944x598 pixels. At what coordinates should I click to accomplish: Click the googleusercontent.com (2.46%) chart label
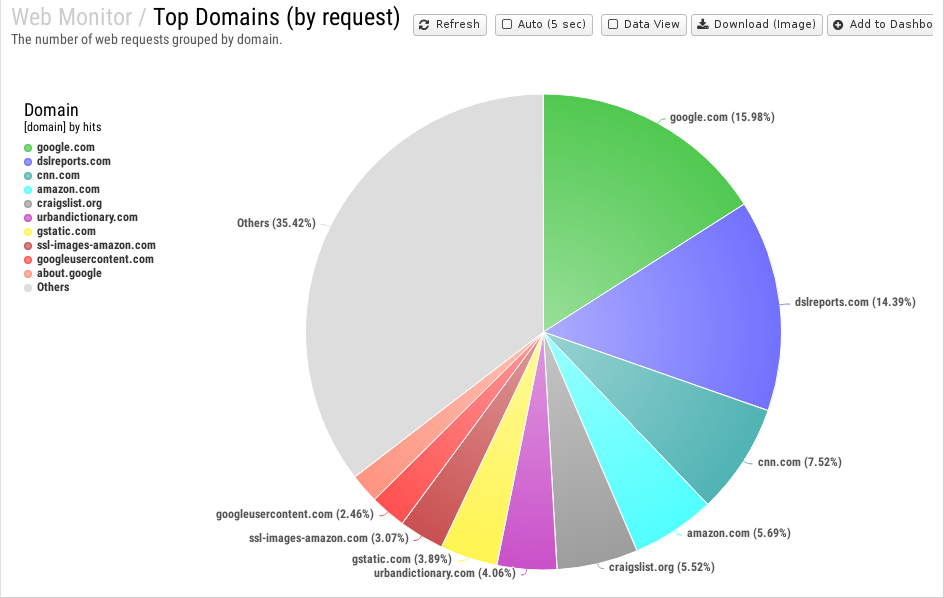point(294,514)
